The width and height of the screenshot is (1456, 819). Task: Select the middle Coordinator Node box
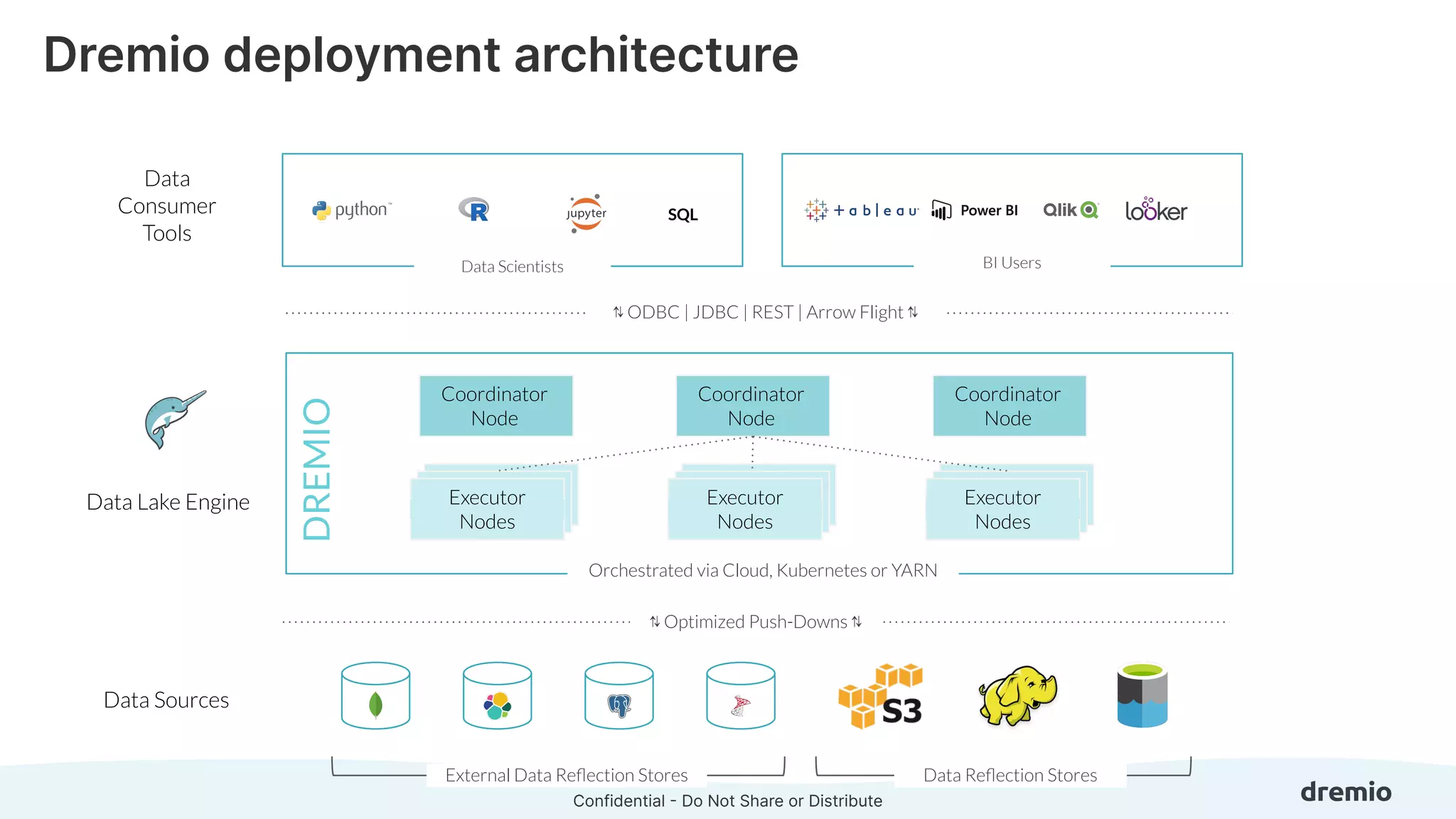752,406
